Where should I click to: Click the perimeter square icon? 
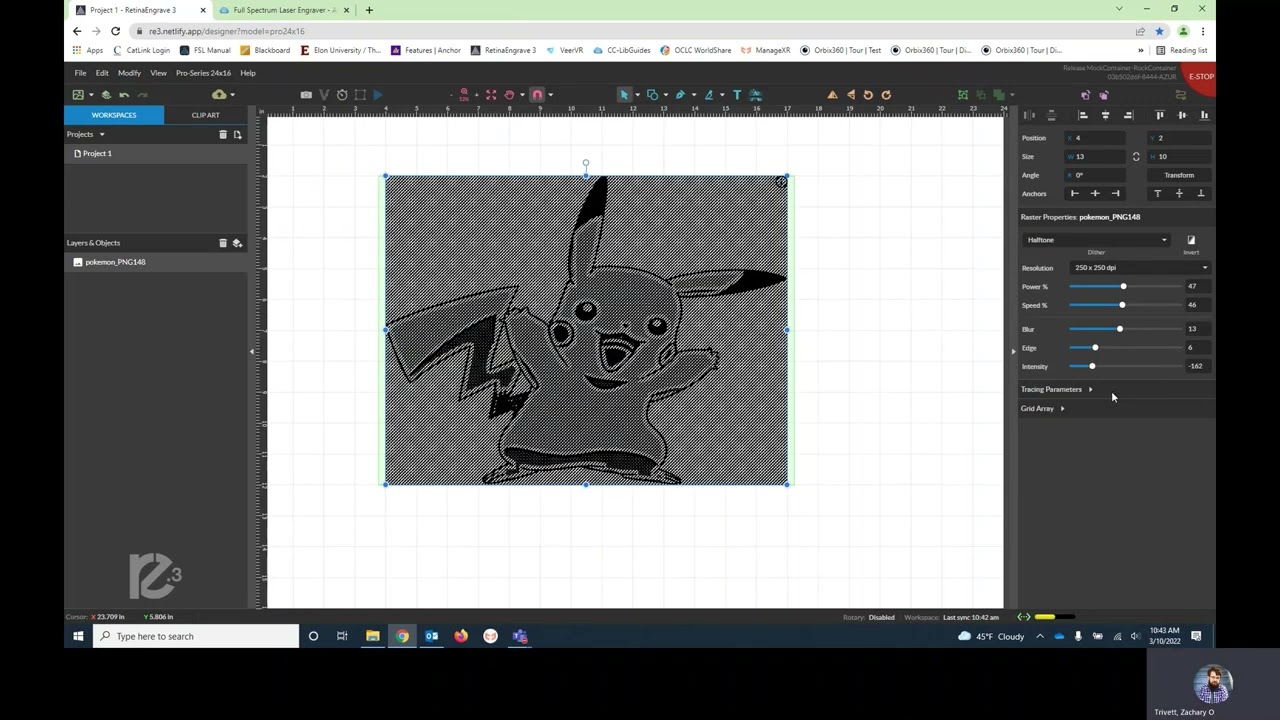pos(360,95)
